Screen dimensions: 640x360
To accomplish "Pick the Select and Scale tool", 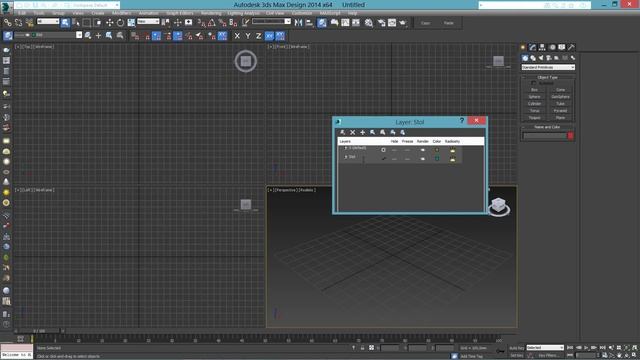I will coord(131,23).
